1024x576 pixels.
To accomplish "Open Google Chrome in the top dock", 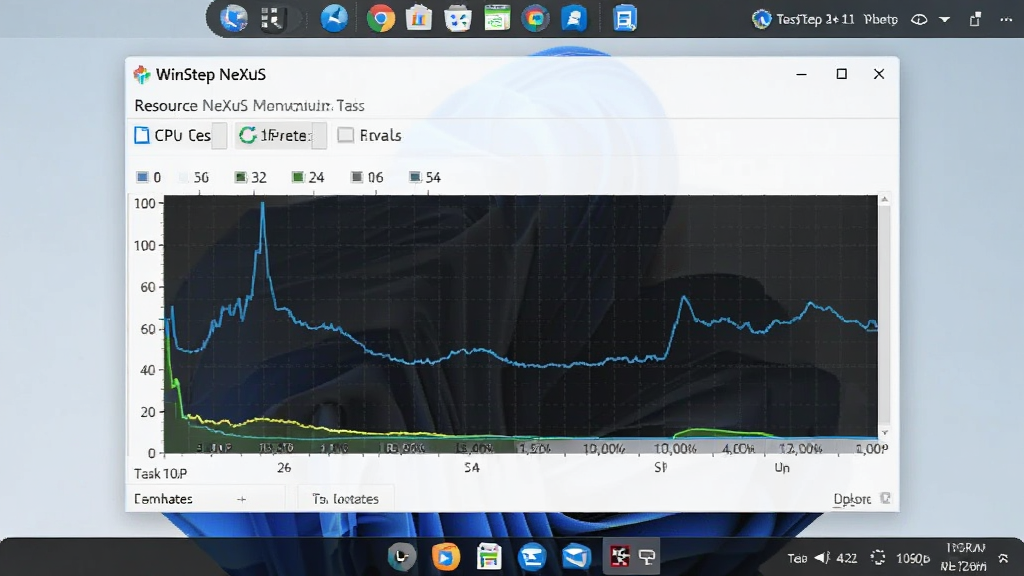I will pos(380,18).
